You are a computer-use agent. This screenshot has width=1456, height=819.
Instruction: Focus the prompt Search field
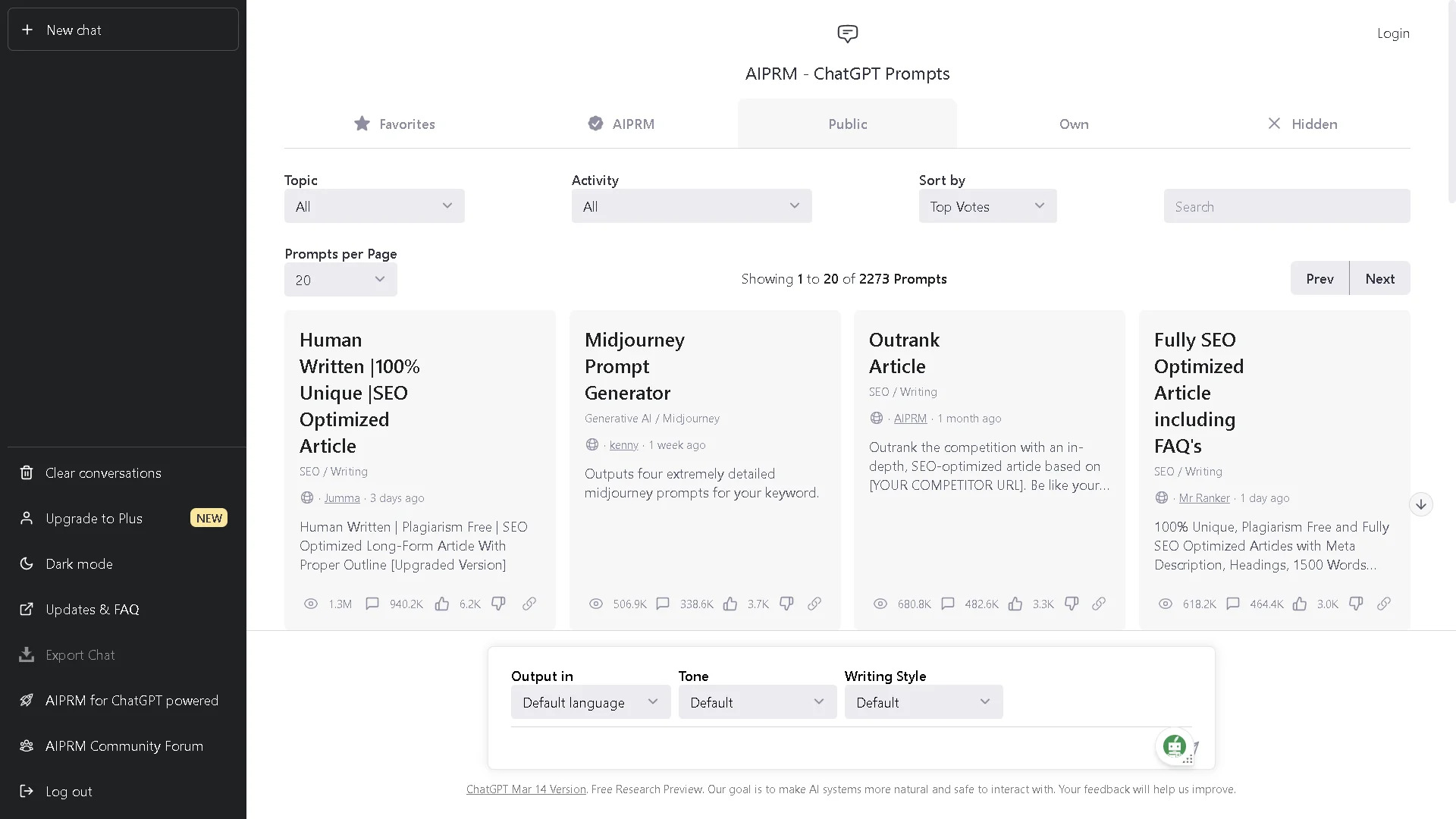coord(1287,206)
